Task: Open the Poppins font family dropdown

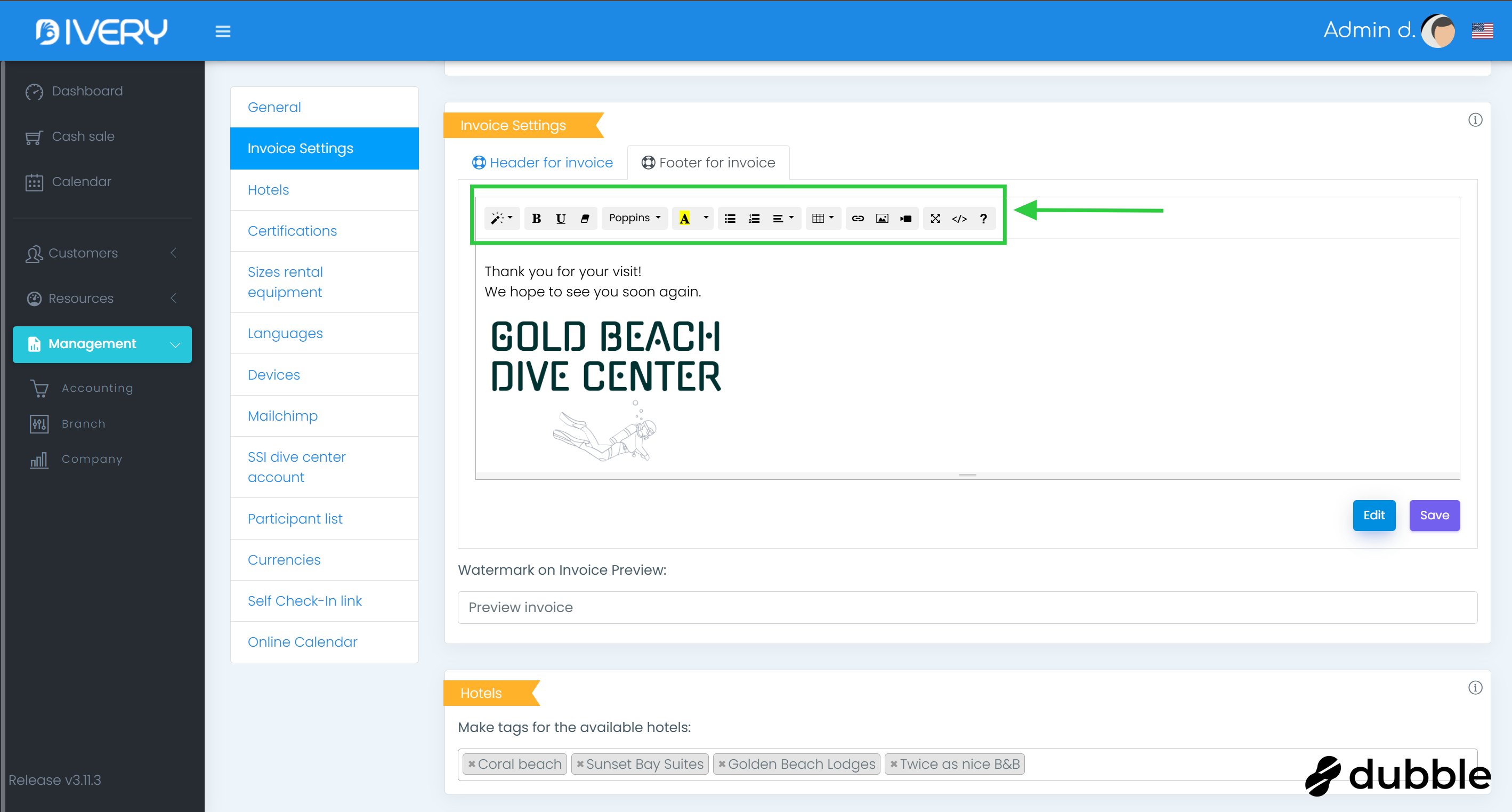Action: click(634, 218)
